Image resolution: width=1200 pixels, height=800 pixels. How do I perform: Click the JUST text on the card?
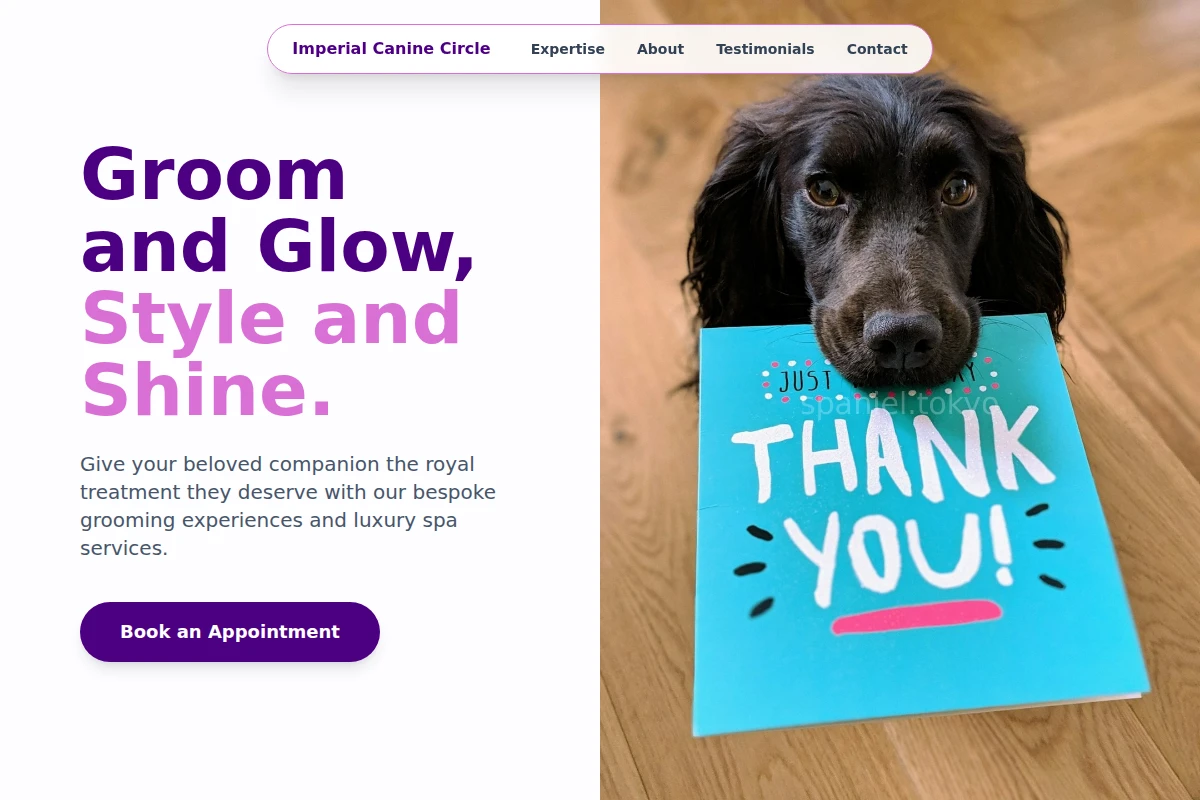click(805, 380)
